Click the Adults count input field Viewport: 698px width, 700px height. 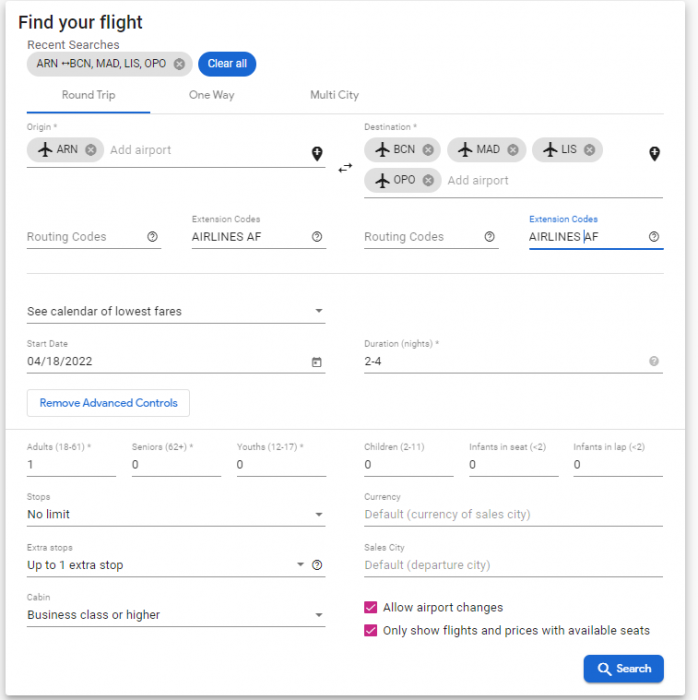click(71, 465)
